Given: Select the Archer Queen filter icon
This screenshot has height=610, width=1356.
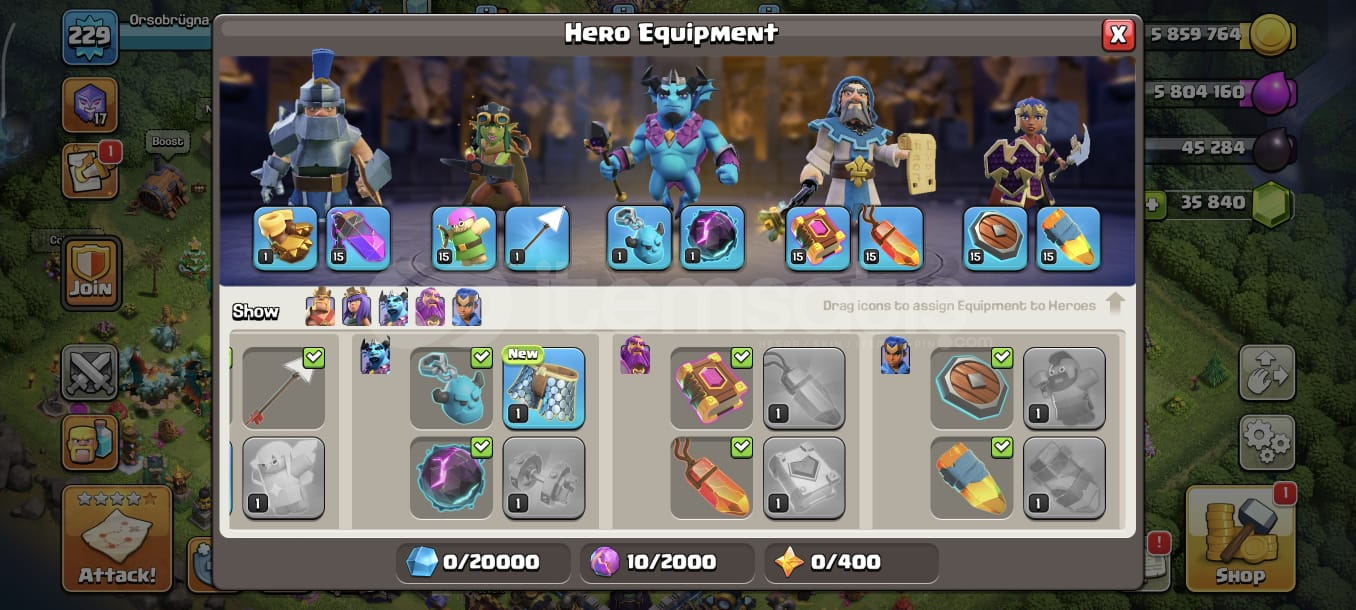Looking at the screenshot, I should click(x=357, y=306).
